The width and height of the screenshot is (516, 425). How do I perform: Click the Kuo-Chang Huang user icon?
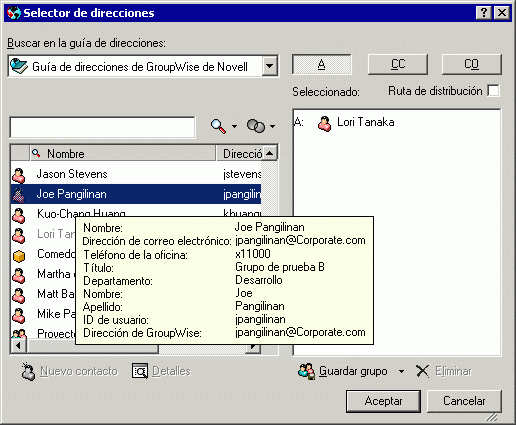tap(19, 215)
